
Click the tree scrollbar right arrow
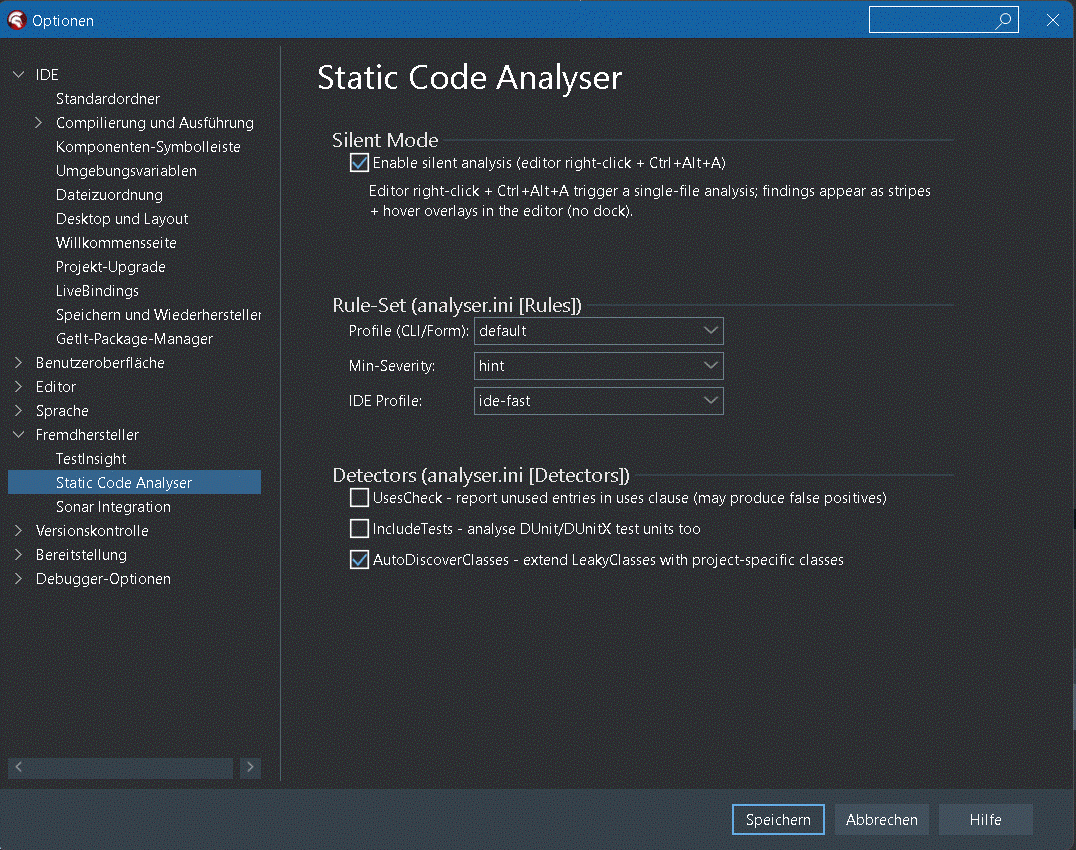pyautogui.click(x=250, y=767)
